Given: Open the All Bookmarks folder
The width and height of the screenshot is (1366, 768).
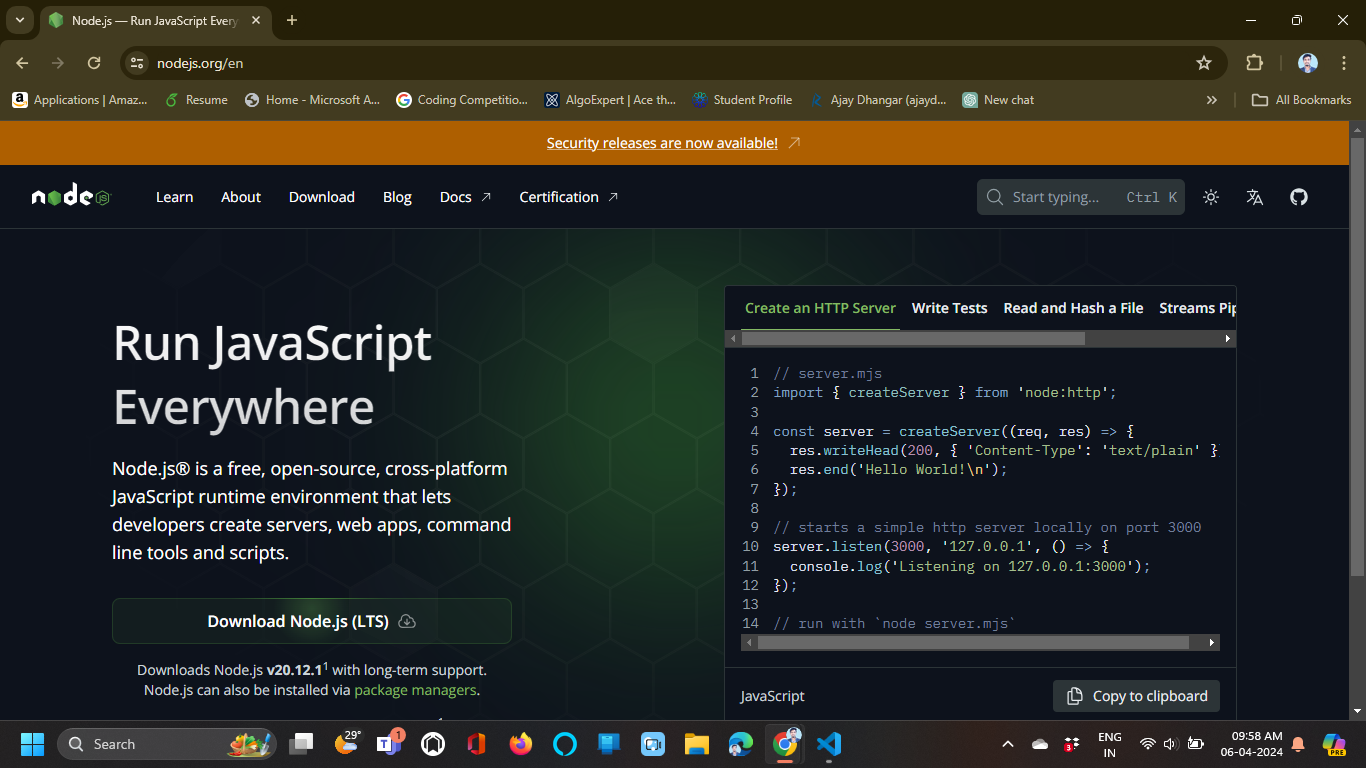Looking at the screenshot, I should (x=1302, y=100).
